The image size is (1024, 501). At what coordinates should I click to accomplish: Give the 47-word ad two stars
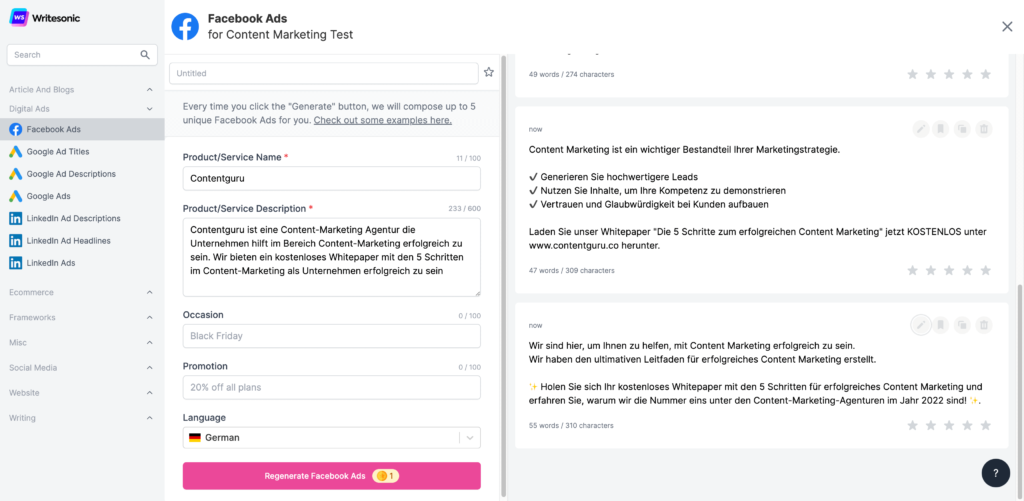(x=931, y=270)
